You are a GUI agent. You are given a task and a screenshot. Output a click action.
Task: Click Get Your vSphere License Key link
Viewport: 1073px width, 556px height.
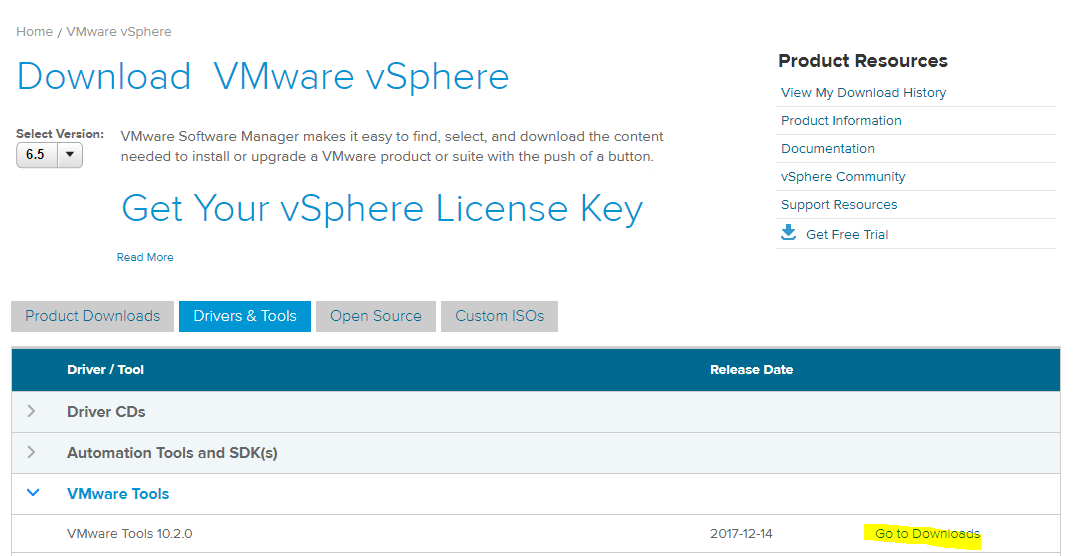pos(382,209)
